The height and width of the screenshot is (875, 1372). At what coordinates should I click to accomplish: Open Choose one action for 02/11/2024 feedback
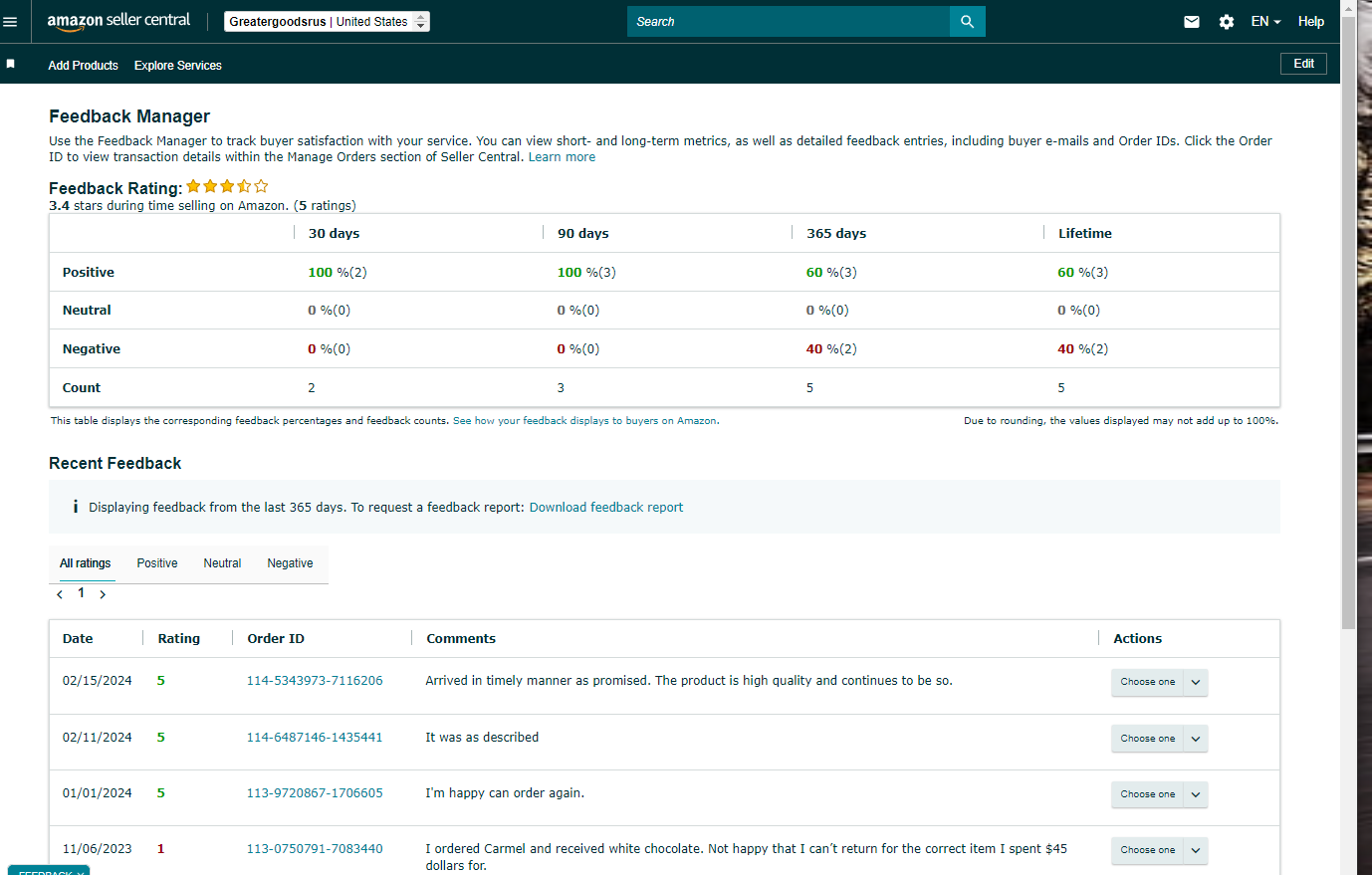[1159, 739]
